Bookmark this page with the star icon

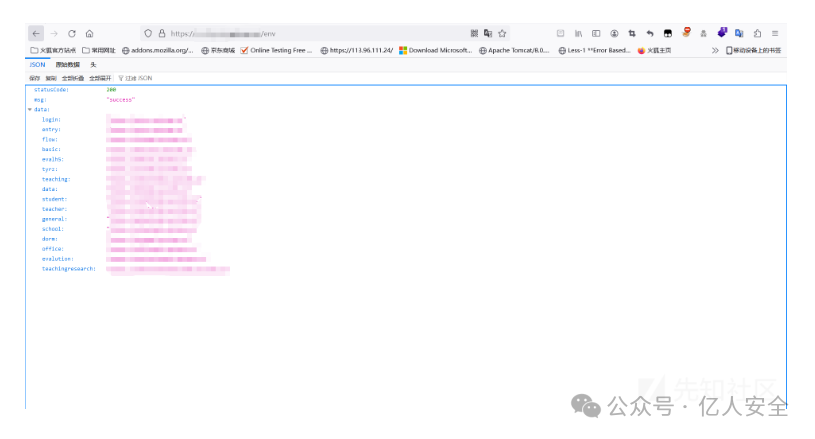(x=502, y=33)
